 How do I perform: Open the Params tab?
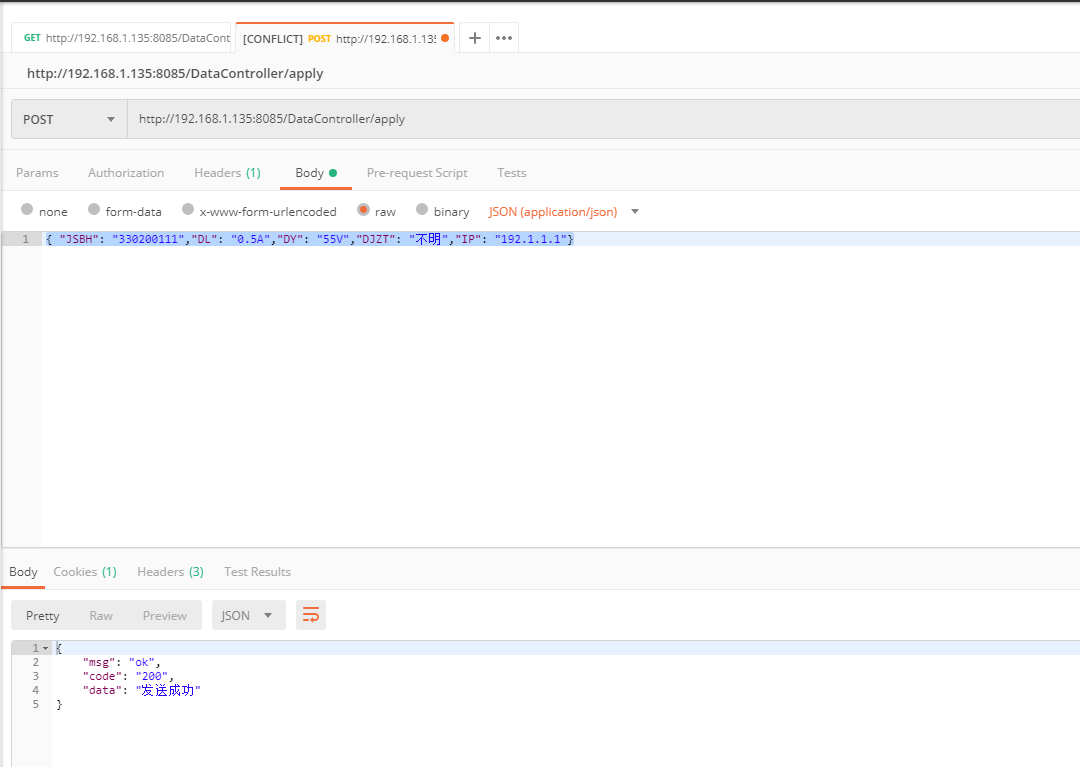(x=37, y=173)
